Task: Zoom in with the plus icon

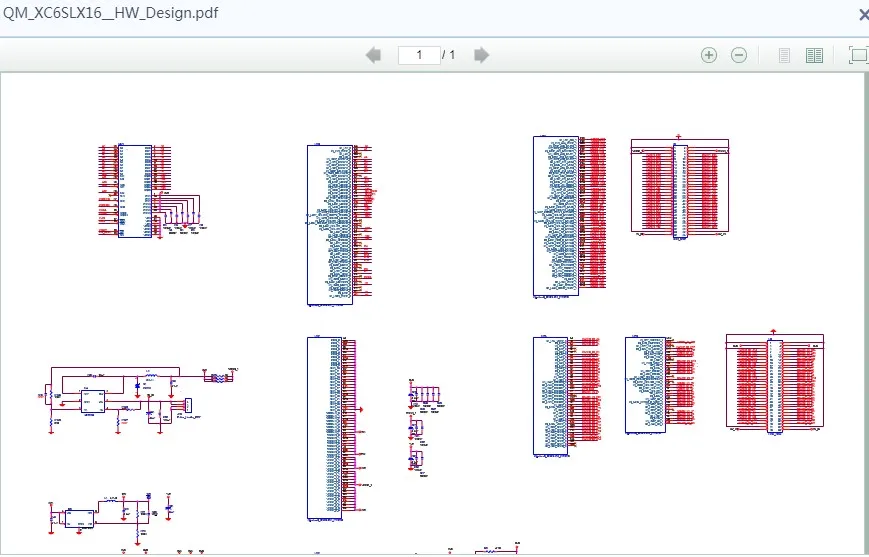Action: [x=709, y=55]
